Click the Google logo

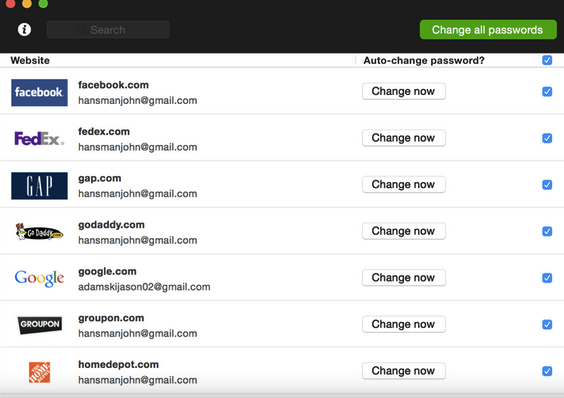tap(39, 278)
